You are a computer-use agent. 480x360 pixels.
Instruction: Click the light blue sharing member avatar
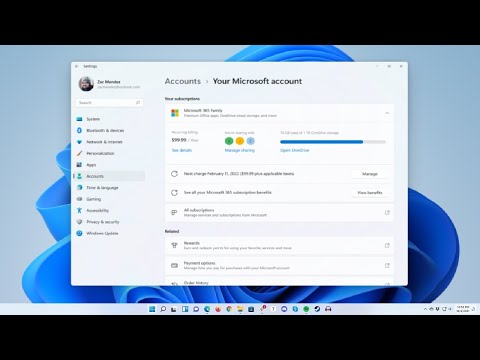[x=250, y=141]
